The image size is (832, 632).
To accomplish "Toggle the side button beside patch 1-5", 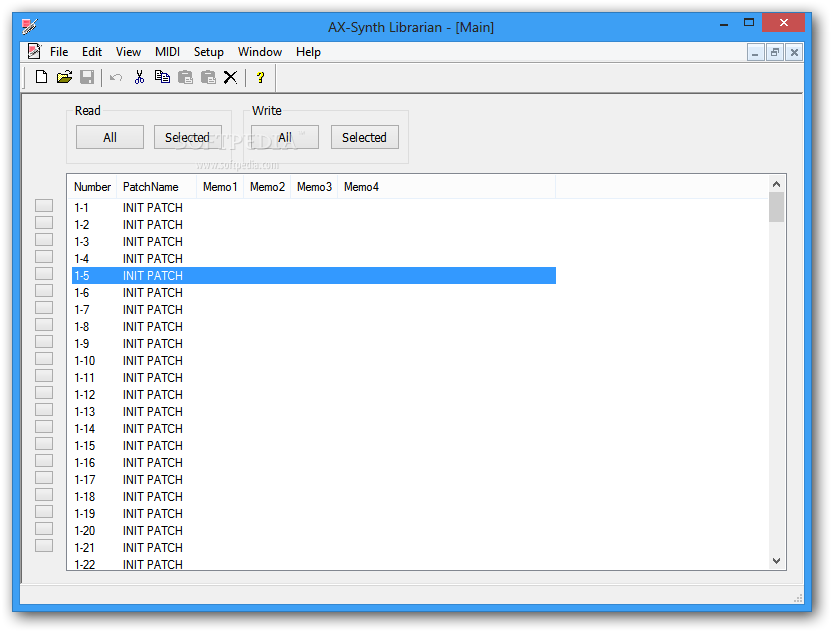I will pyautogui.click(x=44, y=273).
